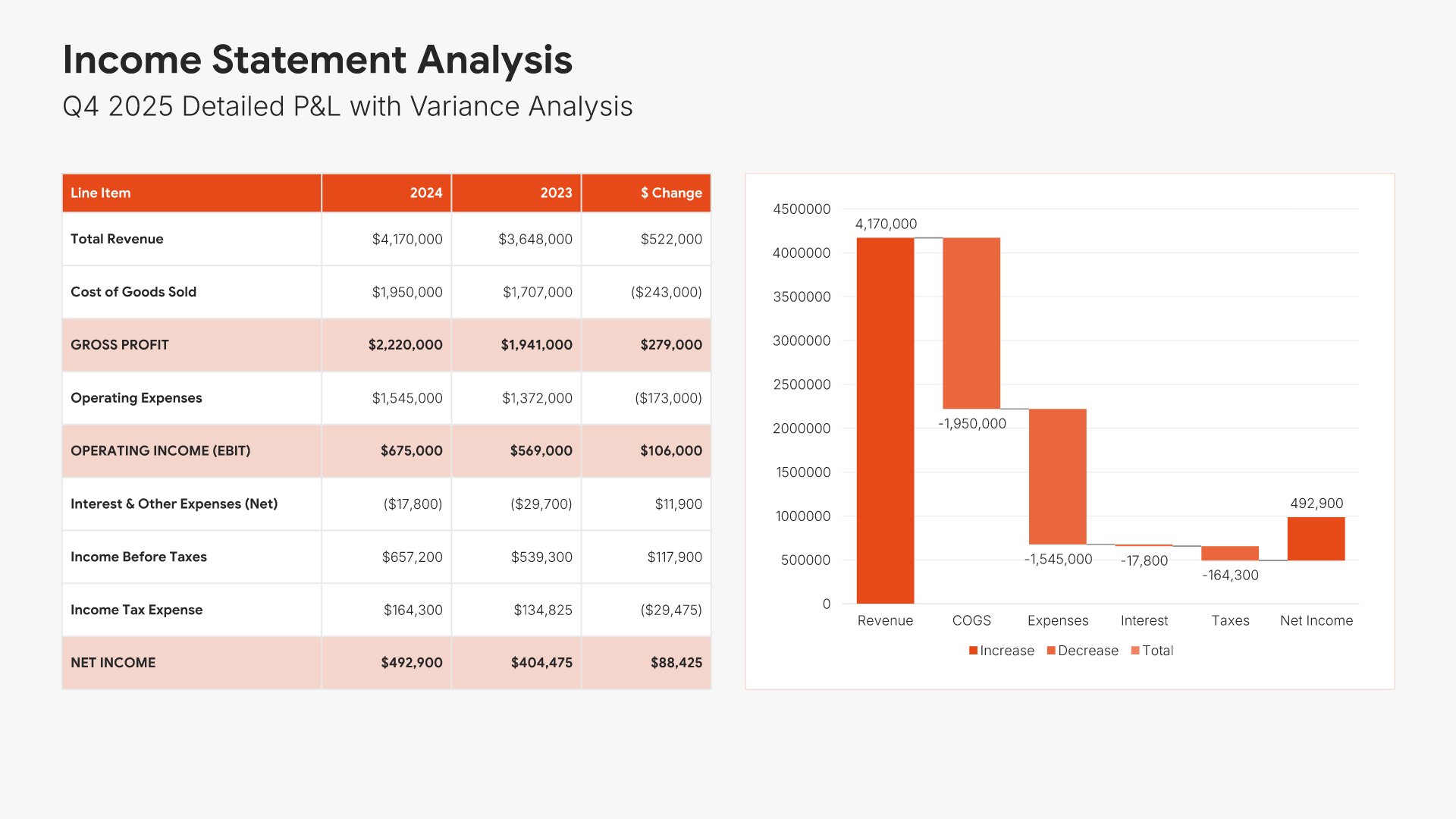This screenshot has height=819, width=1456.
Task: Click the 4,170,000 data label above Revenue
Action: click(x=886, y=224)
